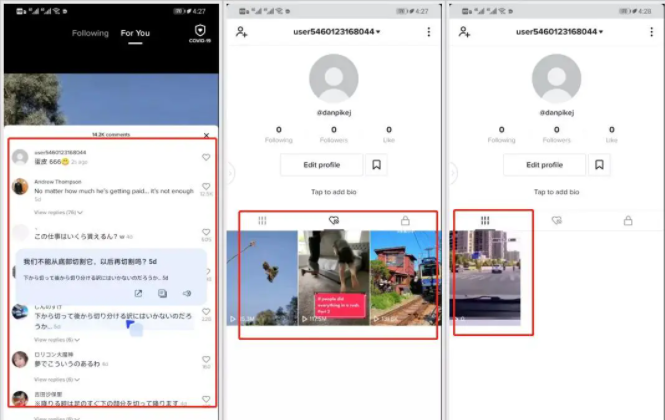Expand View replies under the 下から切って comment
The height and width of the screenshot is (420, 665).
tap(57, 339)
